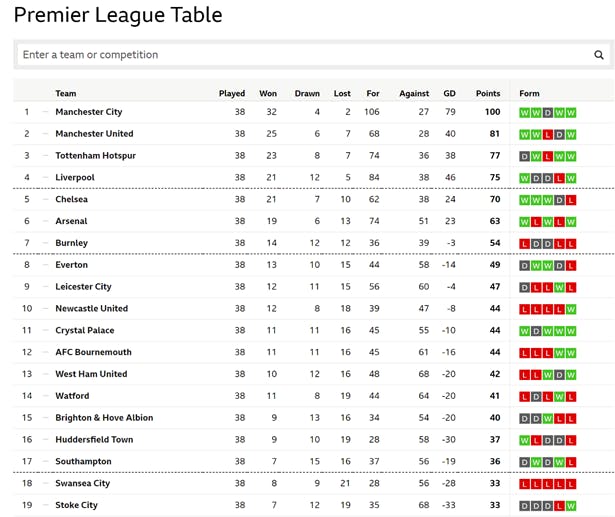
Task: Click Watford's first red L form icon
Action: (525, 396)
